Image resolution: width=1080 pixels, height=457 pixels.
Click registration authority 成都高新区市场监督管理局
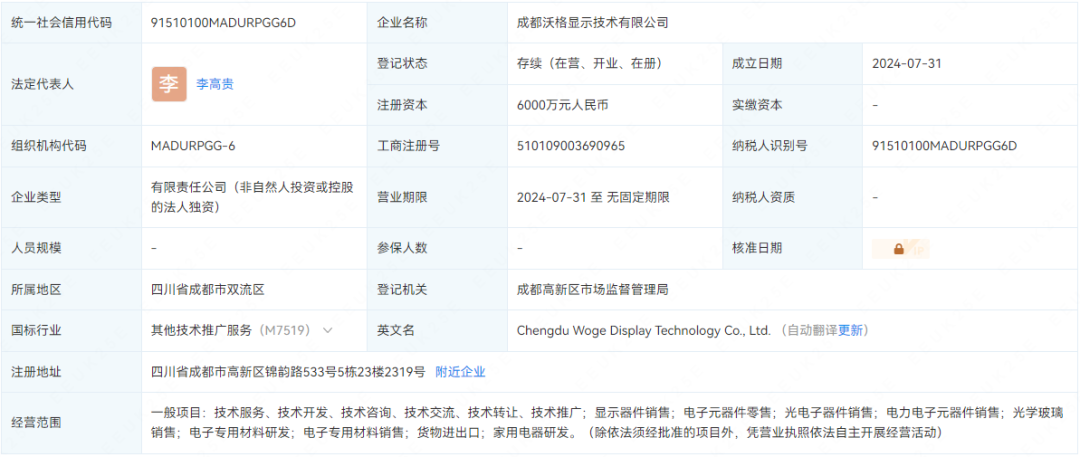tap(593, 290)
